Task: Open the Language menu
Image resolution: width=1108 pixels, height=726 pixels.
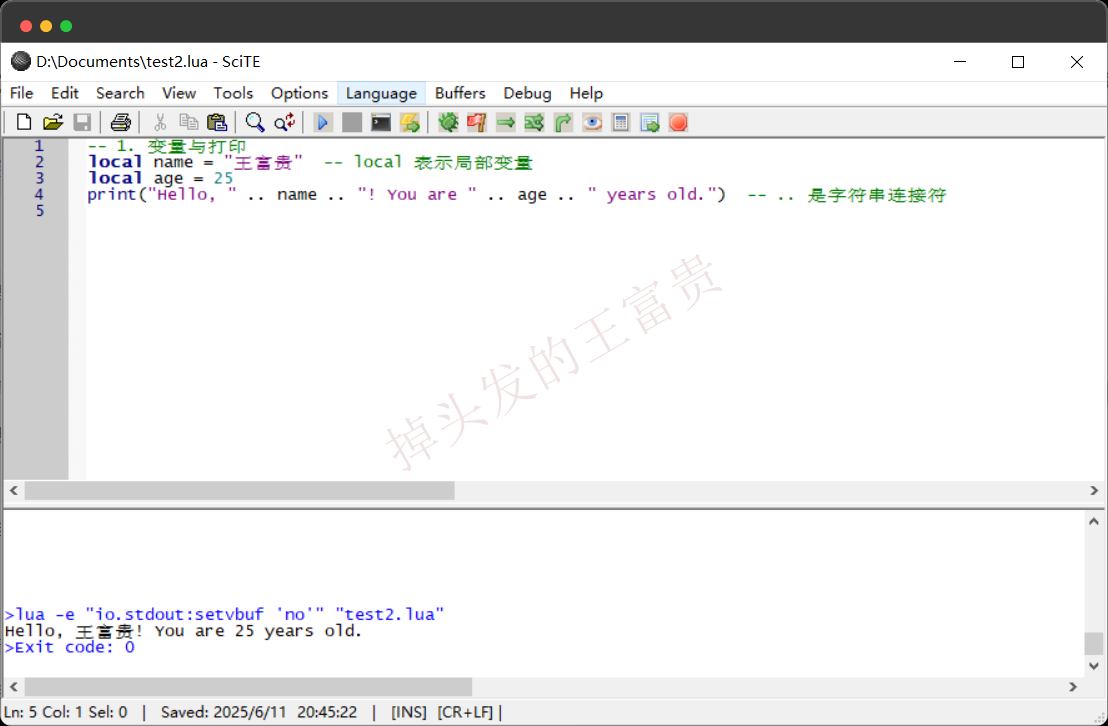Action: pyautogui.click(x=382, y=93)
